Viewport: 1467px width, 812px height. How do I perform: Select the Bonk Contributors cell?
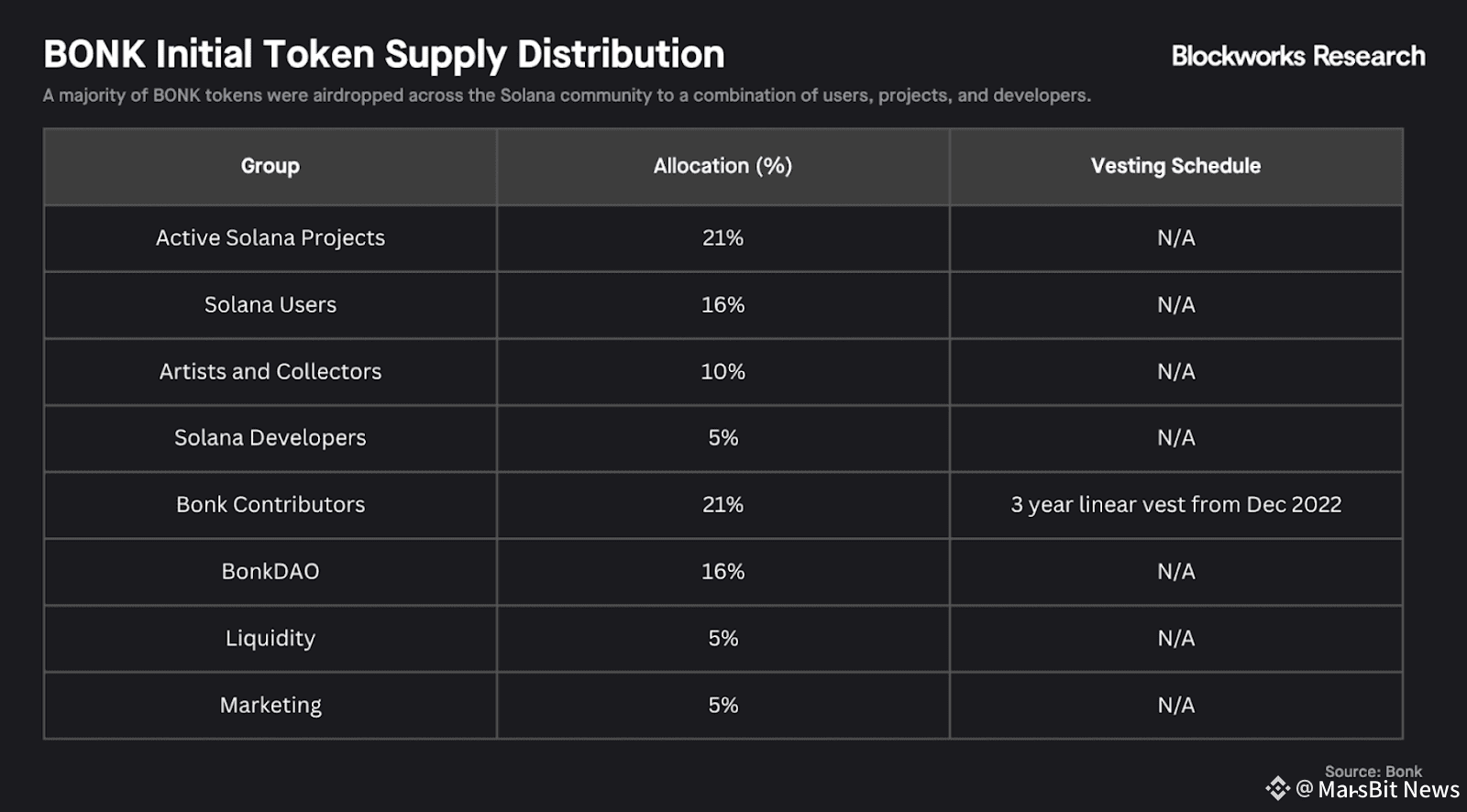[270, 505]
